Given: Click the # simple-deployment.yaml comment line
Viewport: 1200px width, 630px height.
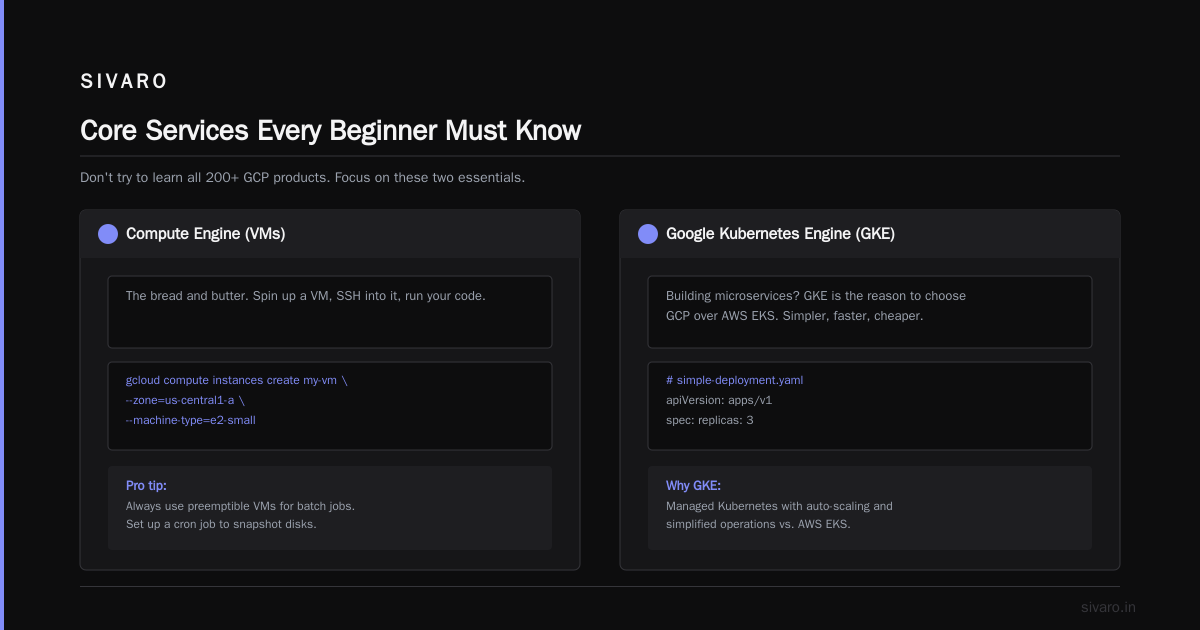Looking at the screenshot, I should 734,381.
